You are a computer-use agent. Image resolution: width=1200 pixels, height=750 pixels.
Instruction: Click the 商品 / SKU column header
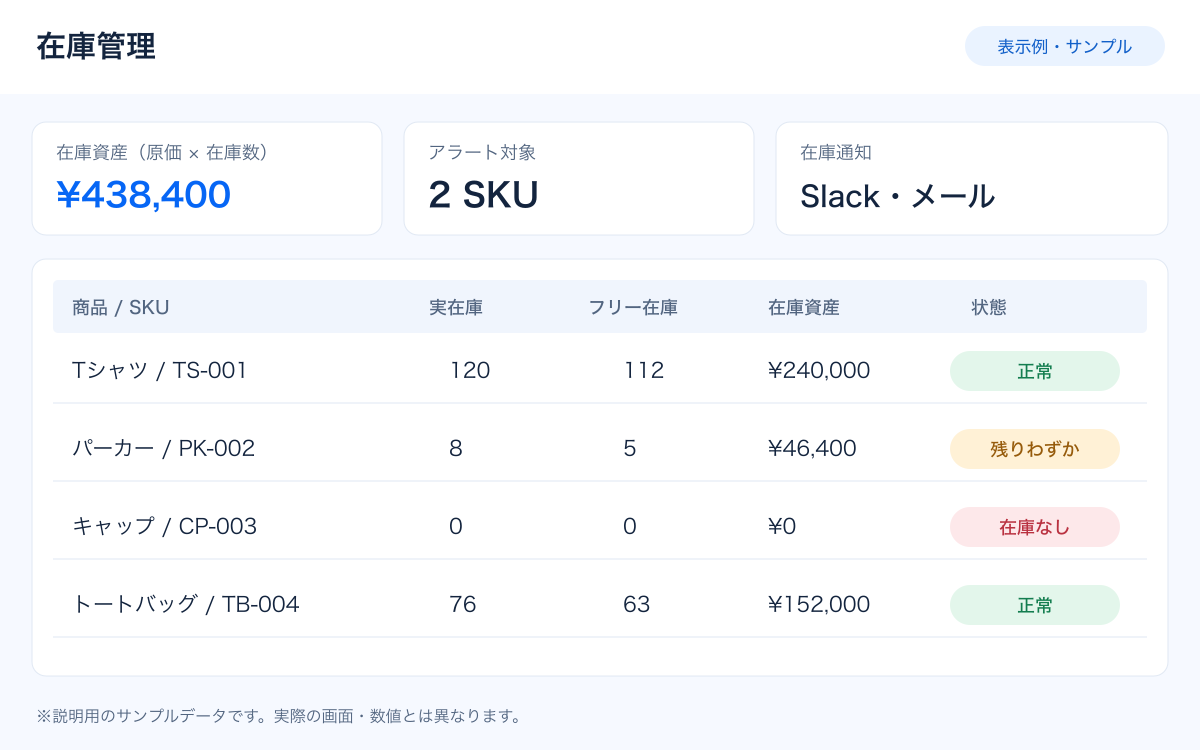pyautogui.click(x=121, y=307)
